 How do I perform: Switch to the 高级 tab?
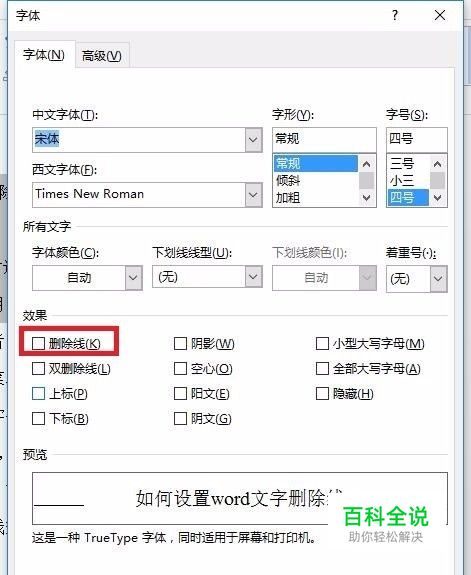tap(102, 56)
